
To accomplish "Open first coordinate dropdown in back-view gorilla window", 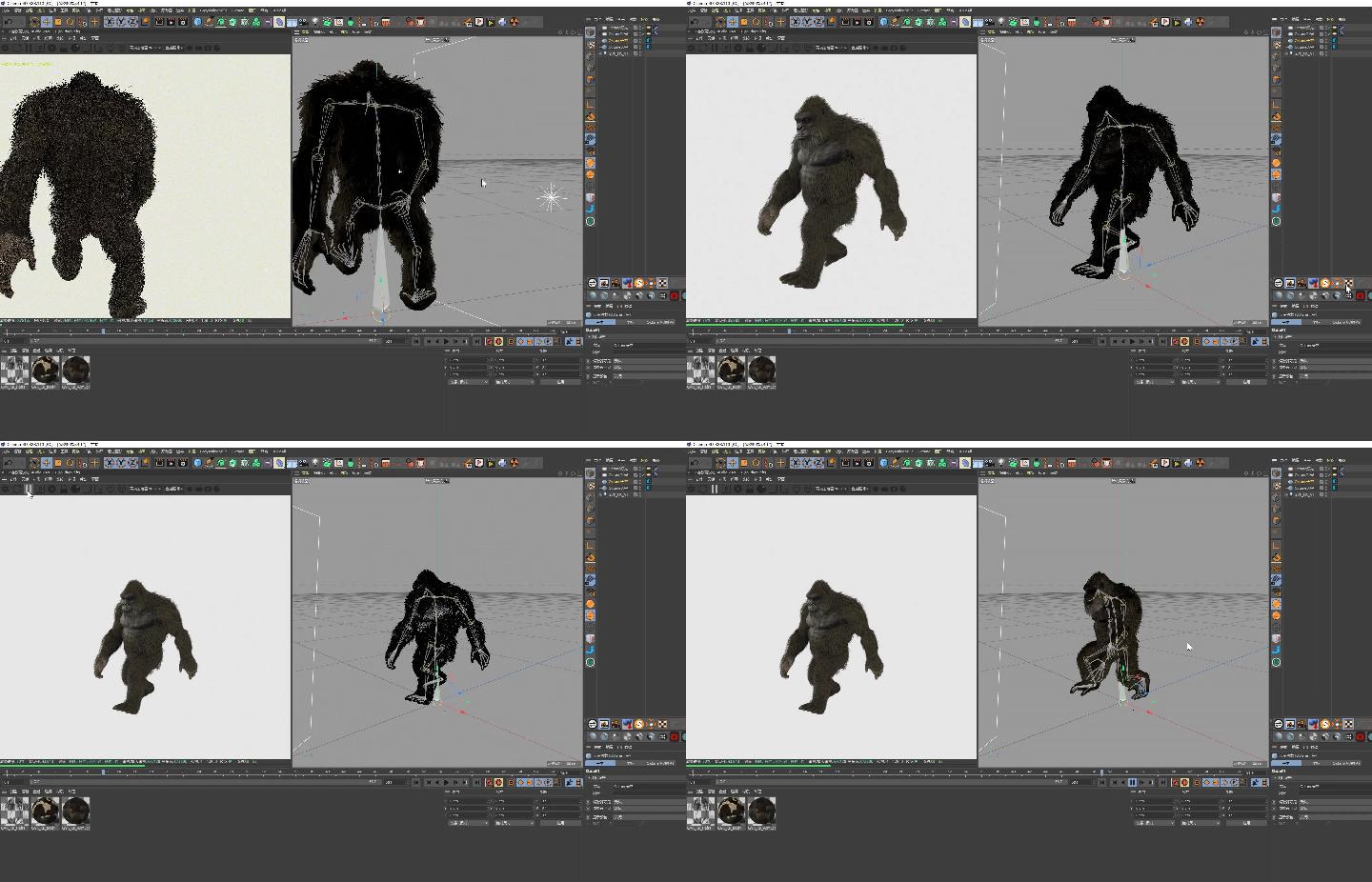I will [468, 382].
